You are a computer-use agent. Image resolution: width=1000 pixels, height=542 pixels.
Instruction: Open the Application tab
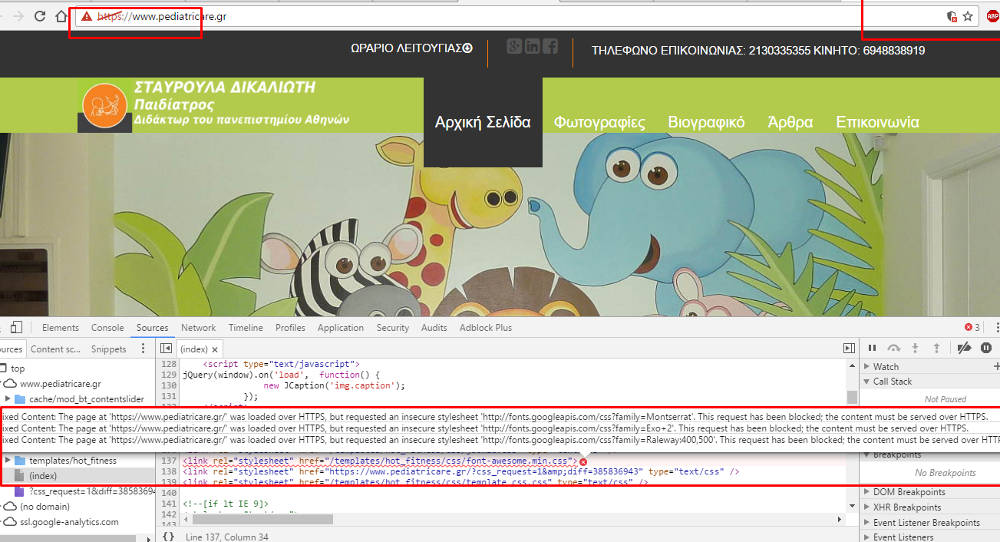[341, 328]
